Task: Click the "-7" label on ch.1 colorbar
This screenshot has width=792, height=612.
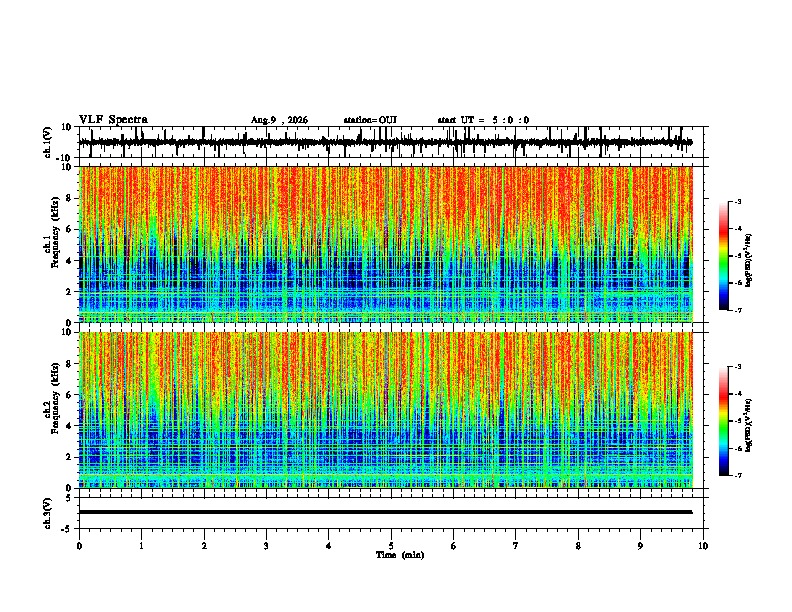Action: click(x=737, y=310)
